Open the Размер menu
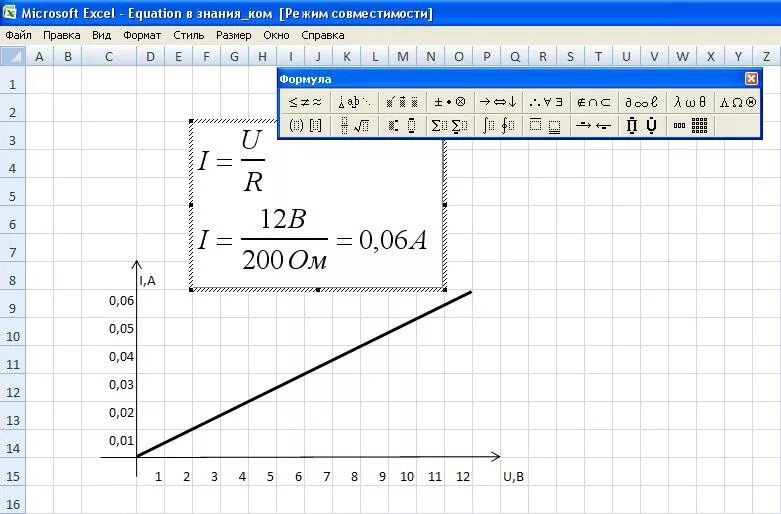The height and width of the screenshot is (514, 781). (234, 35)
